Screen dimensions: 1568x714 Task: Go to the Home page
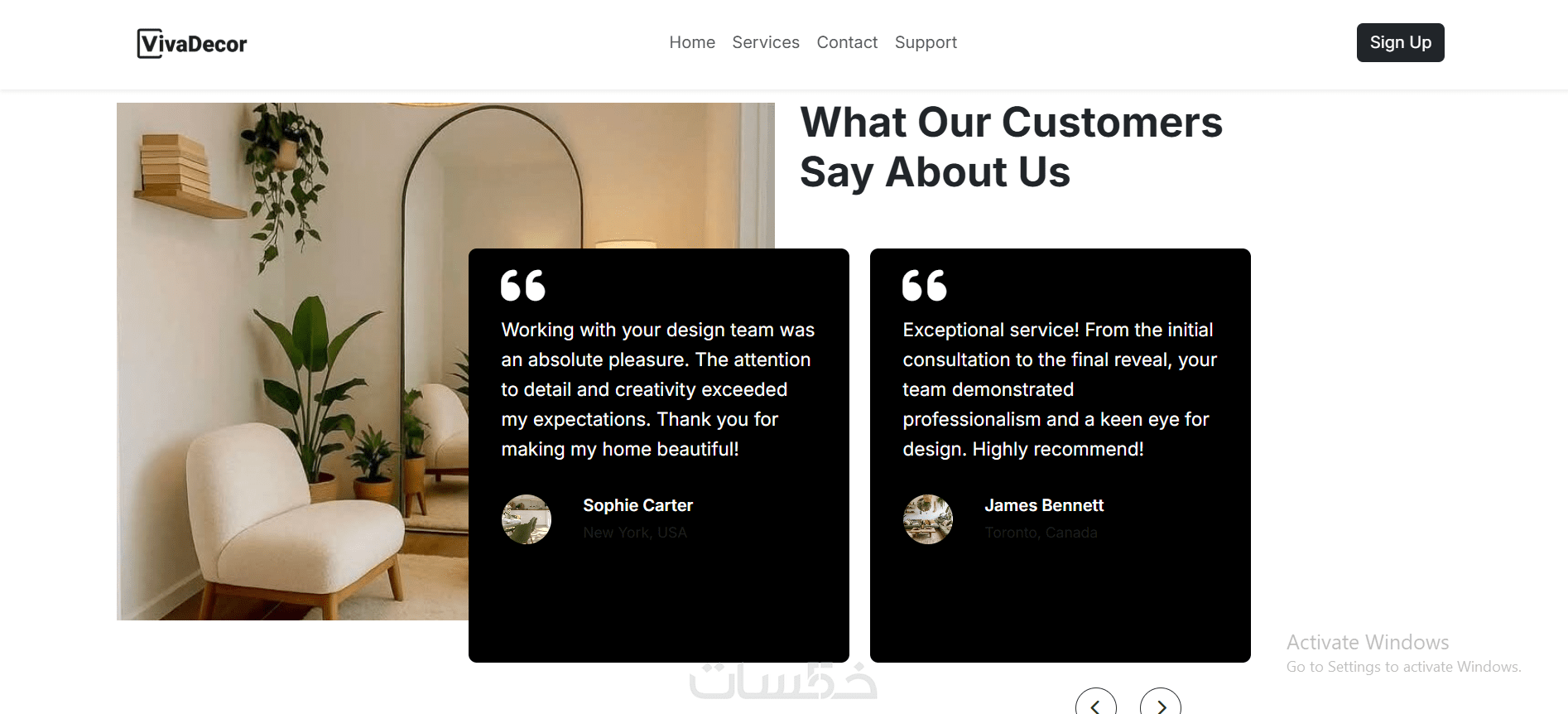(692, 42)
